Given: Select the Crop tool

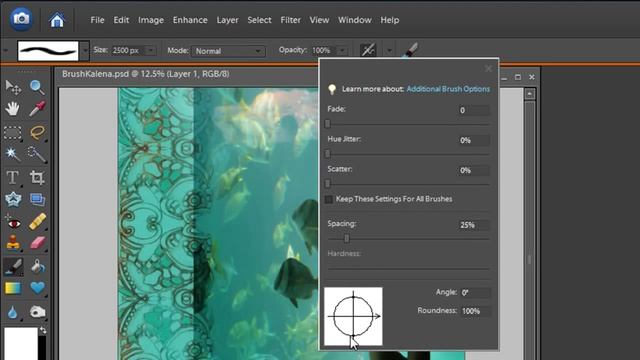Looking at the screenshot, I should (x=37, y=178).
